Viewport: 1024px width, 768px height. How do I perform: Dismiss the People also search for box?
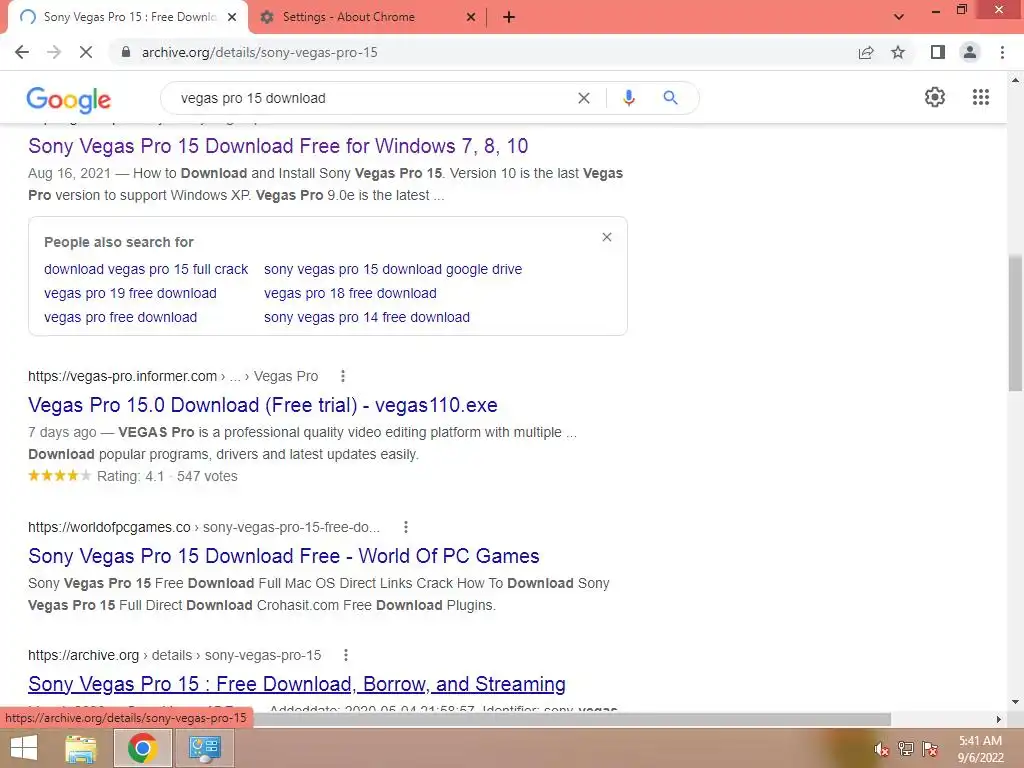point(607,237)
